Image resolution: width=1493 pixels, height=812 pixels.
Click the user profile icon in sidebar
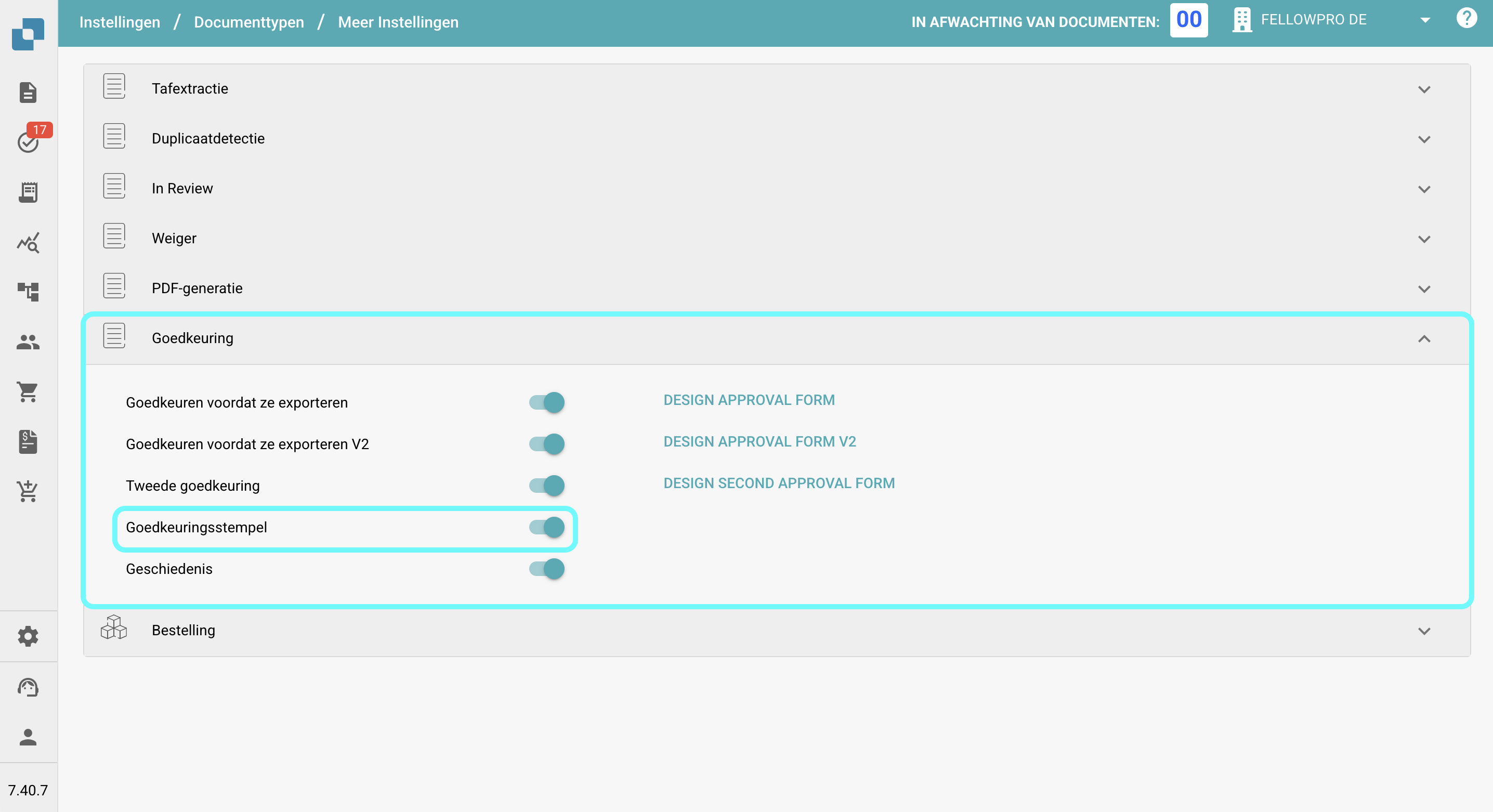click(x=28, y=737)
